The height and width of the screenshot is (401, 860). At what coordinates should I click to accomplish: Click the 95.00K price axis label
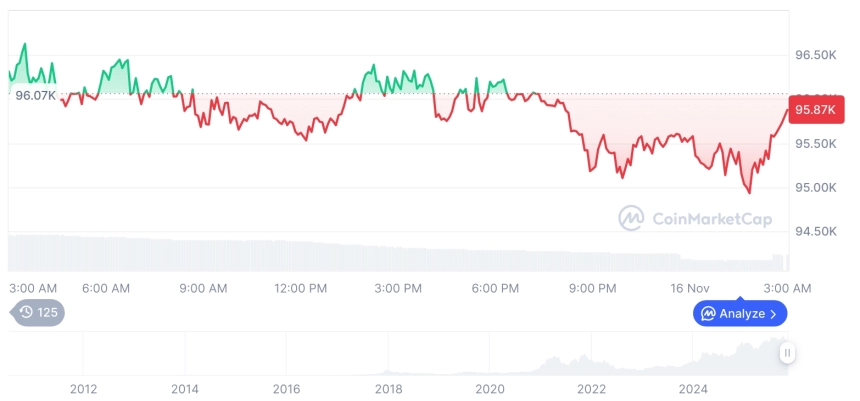click(815, 188)
